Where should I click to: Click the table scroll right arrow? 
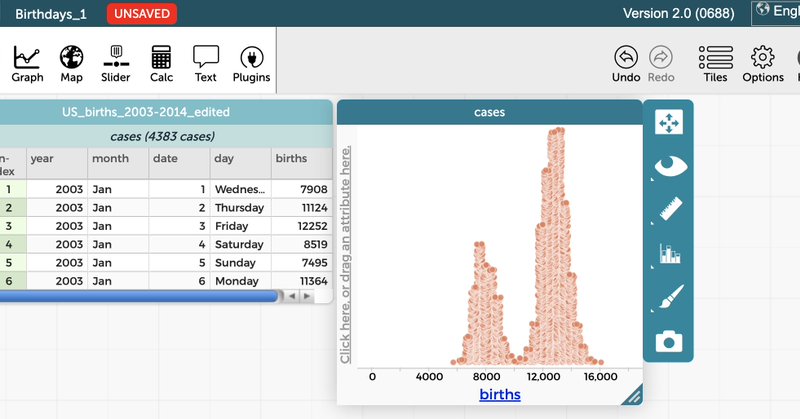(x=307, y=296)
